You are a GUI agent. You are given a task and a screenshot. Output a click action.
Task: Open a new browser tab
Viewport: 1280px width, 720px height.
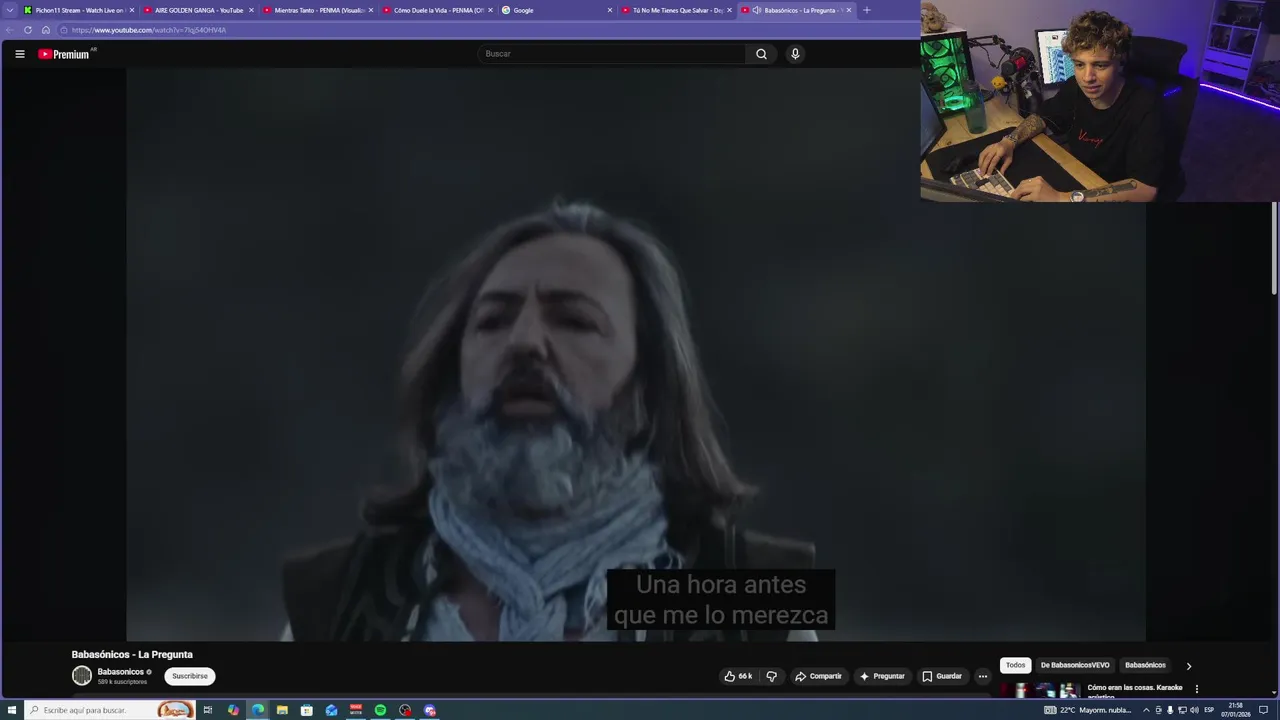866,10
